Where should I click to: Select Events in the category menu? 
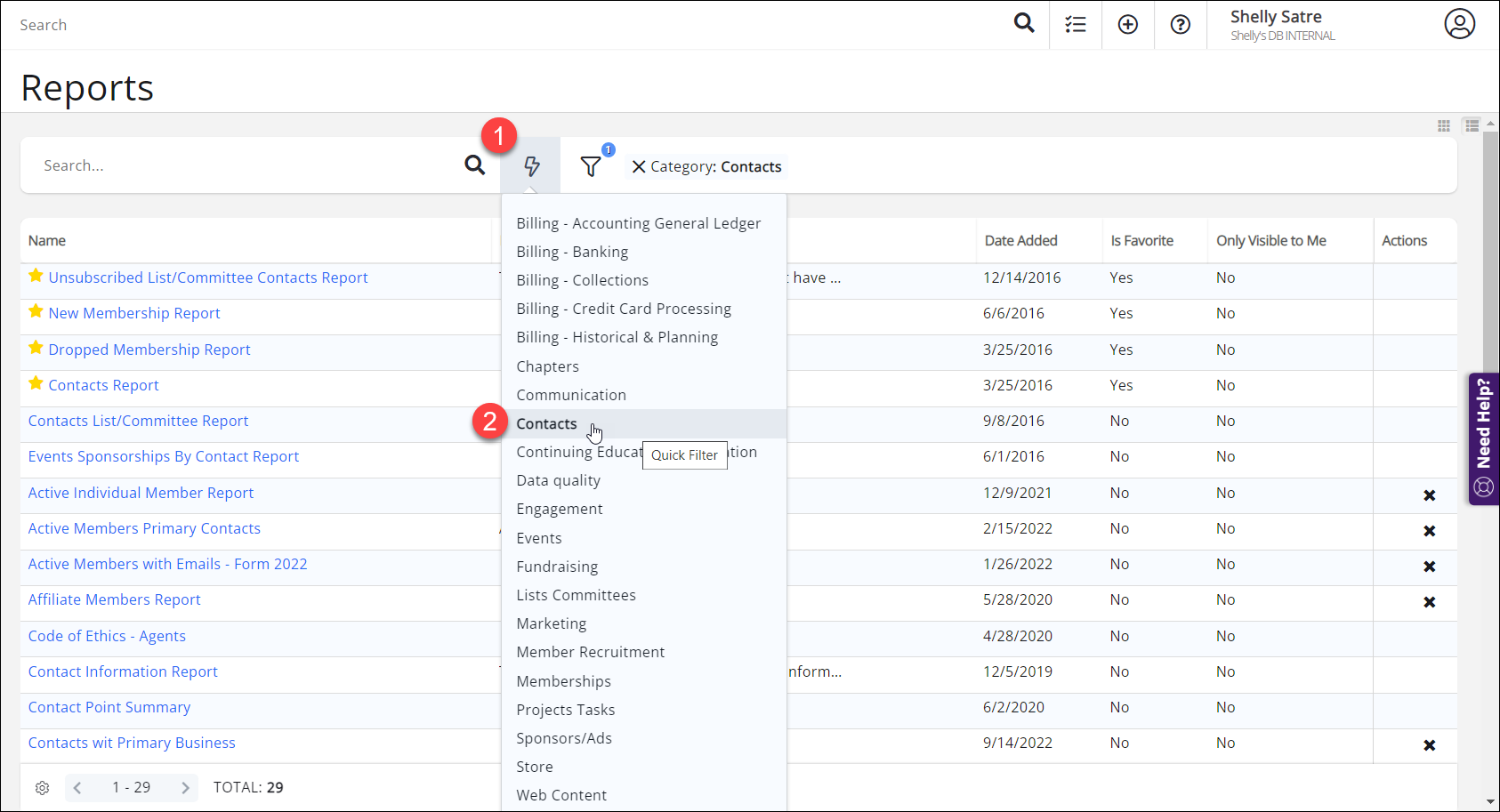coord(538,537)
